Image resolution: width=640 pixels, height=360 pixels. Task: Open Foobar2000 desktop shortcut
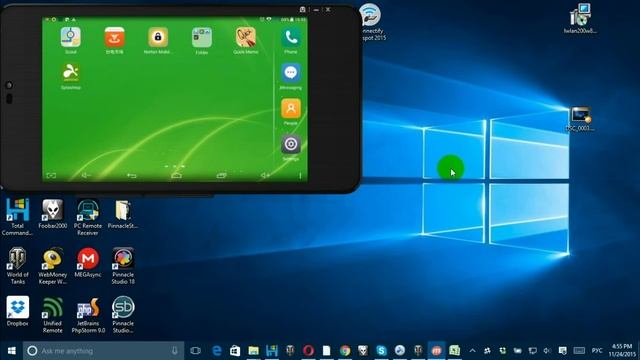53,214
